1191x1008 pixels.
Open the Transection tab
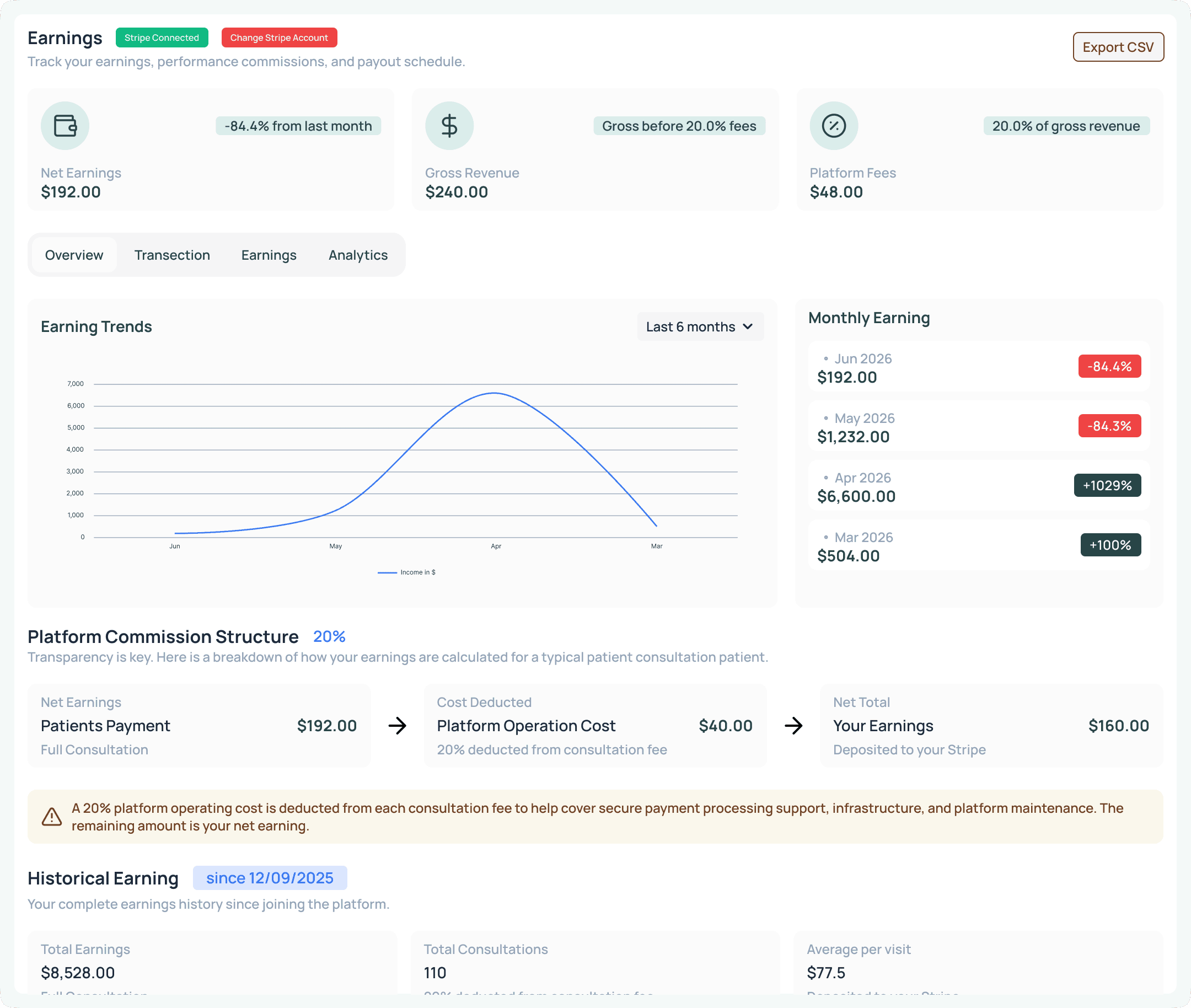[x=172, y=255]
